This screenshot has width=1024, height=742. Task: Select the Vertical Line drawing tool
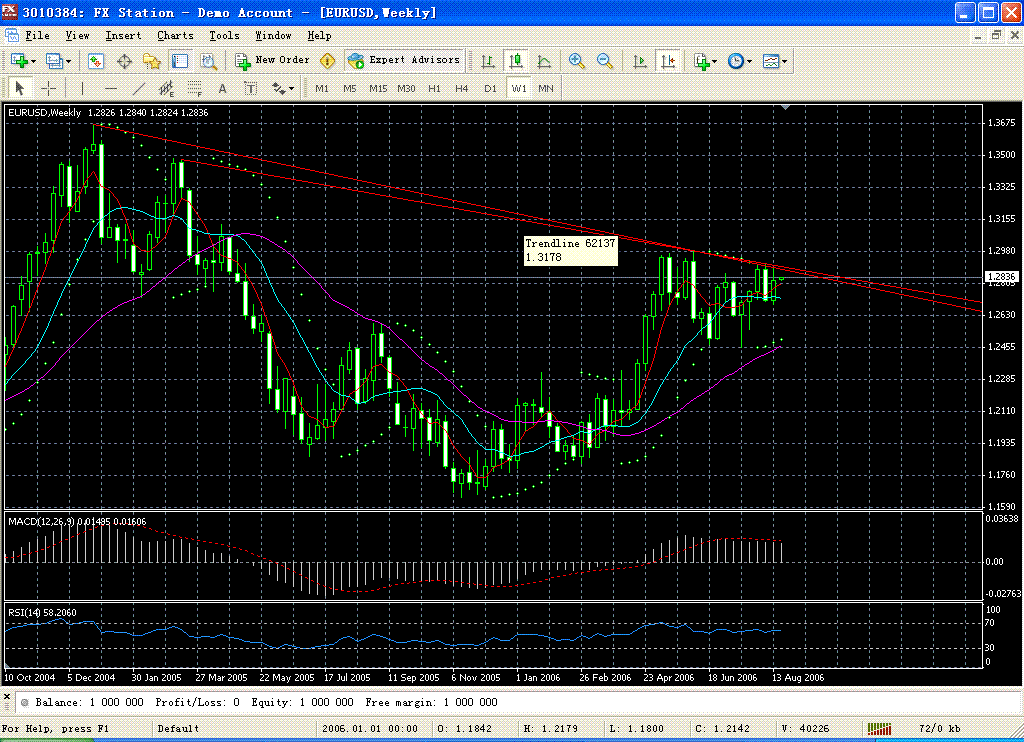pos(82,88)
